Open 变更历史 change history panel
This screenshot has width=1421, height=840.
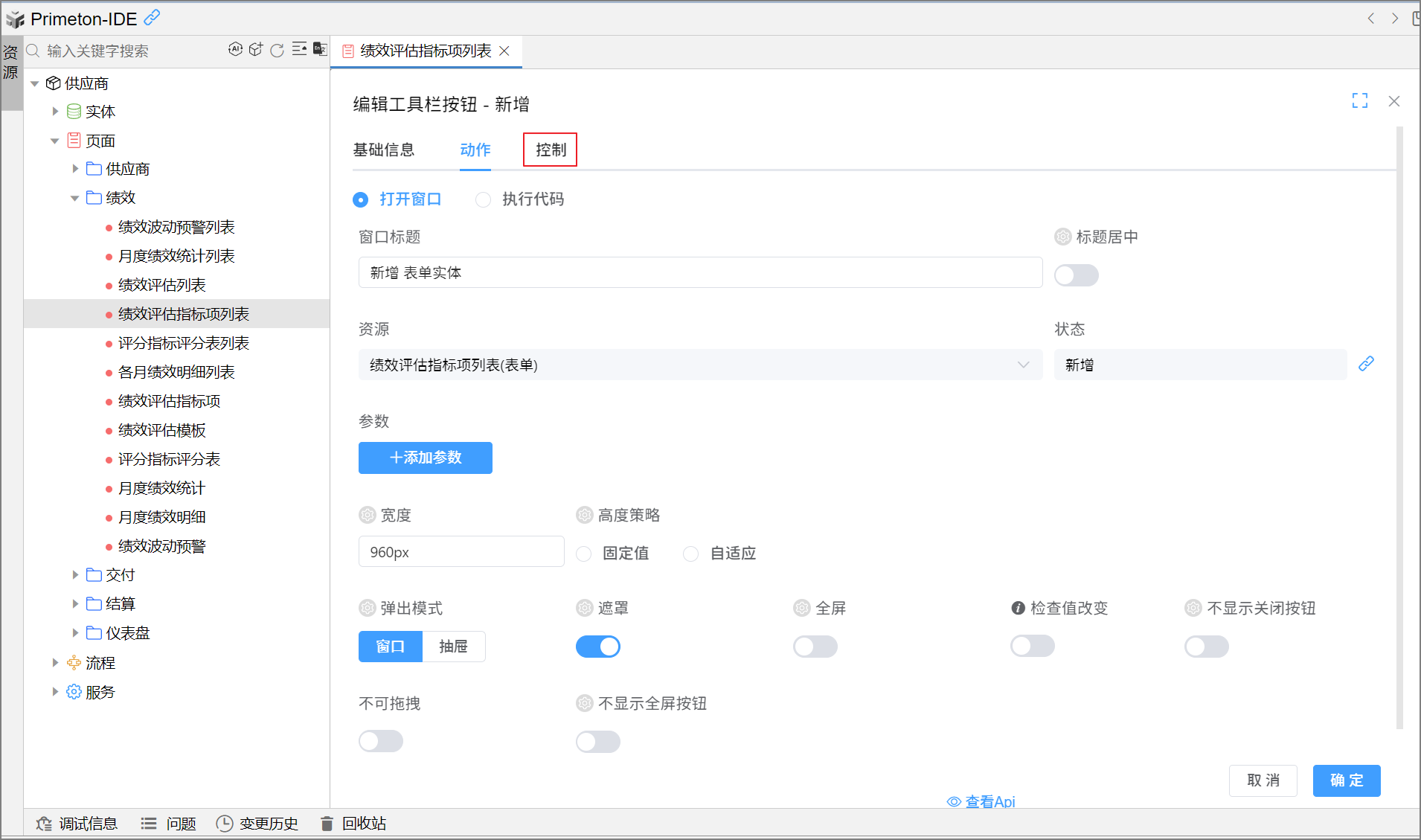pos(257,823)
